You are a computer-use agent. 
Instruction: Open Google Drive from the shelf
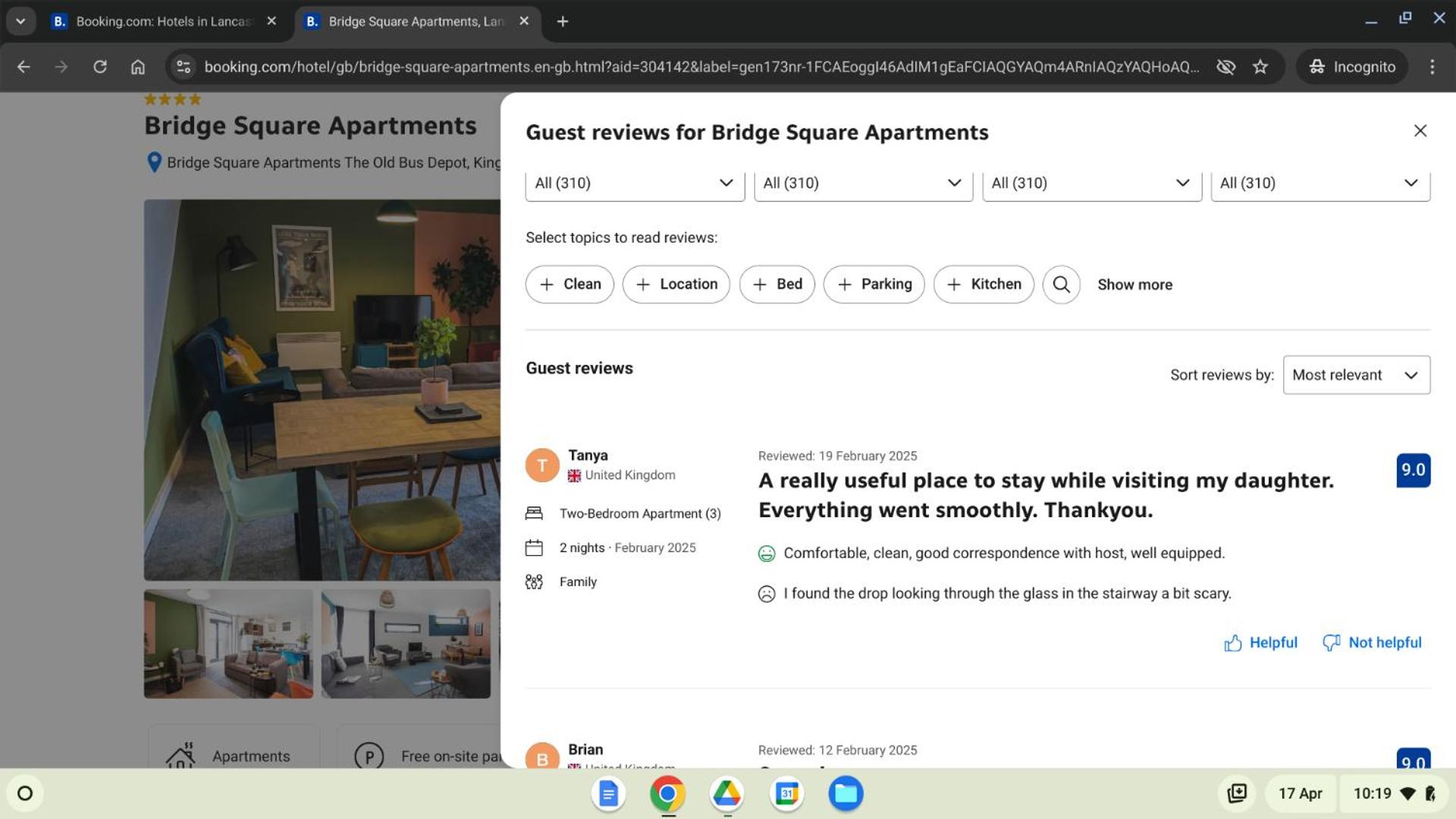pos(726,793)
